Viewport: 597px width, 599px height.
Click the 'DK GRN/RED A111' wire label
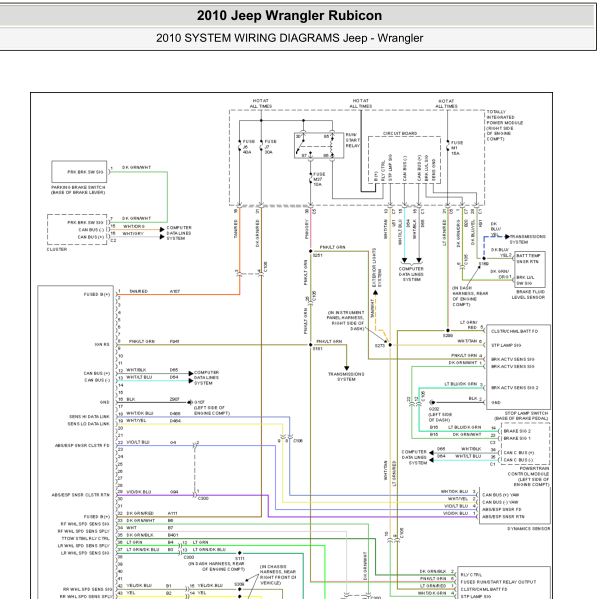[152, 513]
